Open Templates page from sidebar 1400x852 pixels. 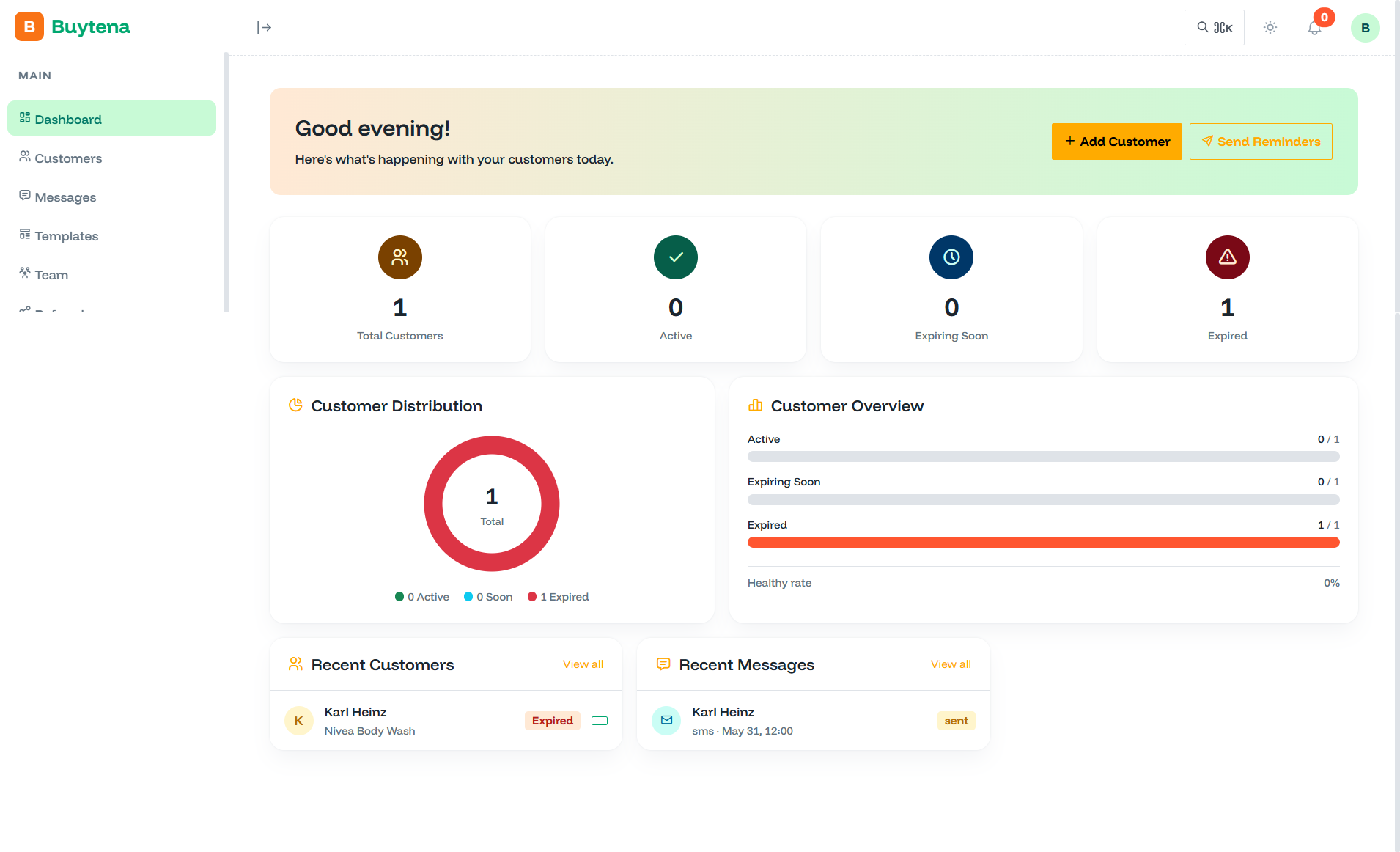(111, 235)
